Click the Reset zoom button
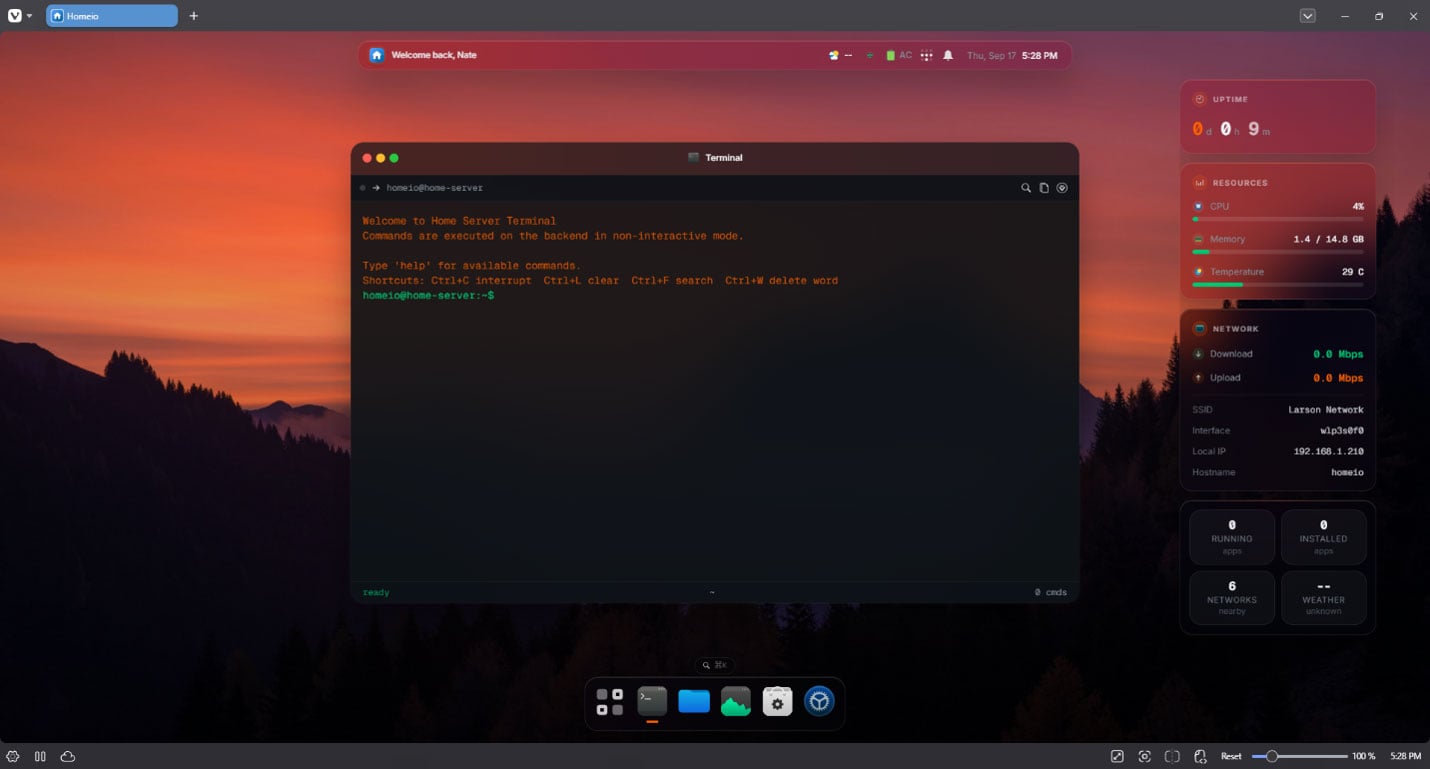 click(x=1231, y=757)
